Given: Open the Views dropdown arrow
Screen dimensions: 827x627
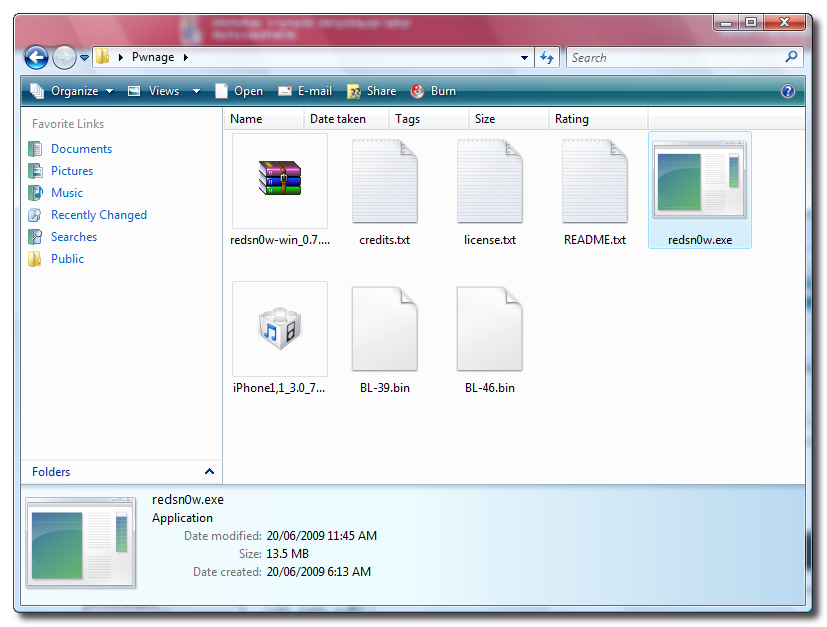Looking at the screenshot, I should [196, 91].
